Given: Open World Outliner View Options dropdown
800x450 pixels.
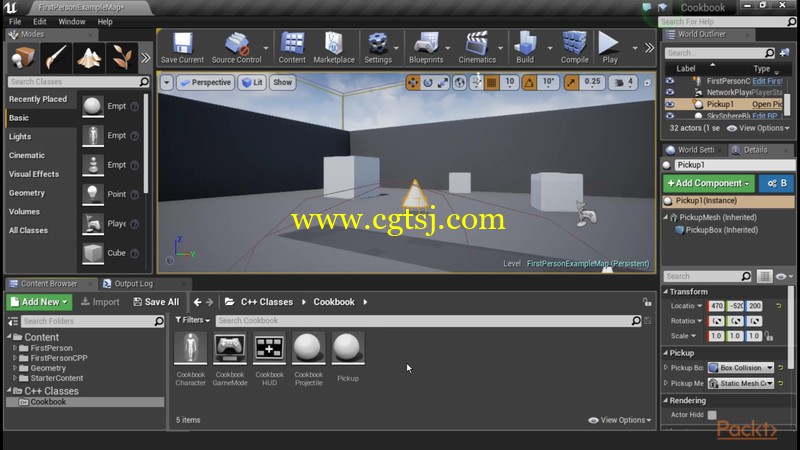Looking at the screenshot, I should click(758, 128).
